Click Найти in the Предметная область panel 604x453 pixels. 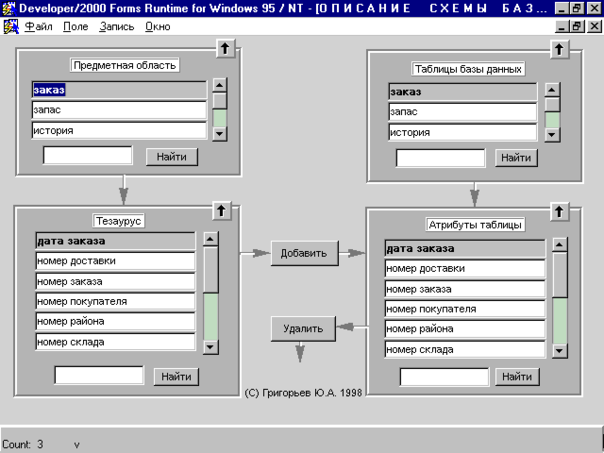click(172, 157)
